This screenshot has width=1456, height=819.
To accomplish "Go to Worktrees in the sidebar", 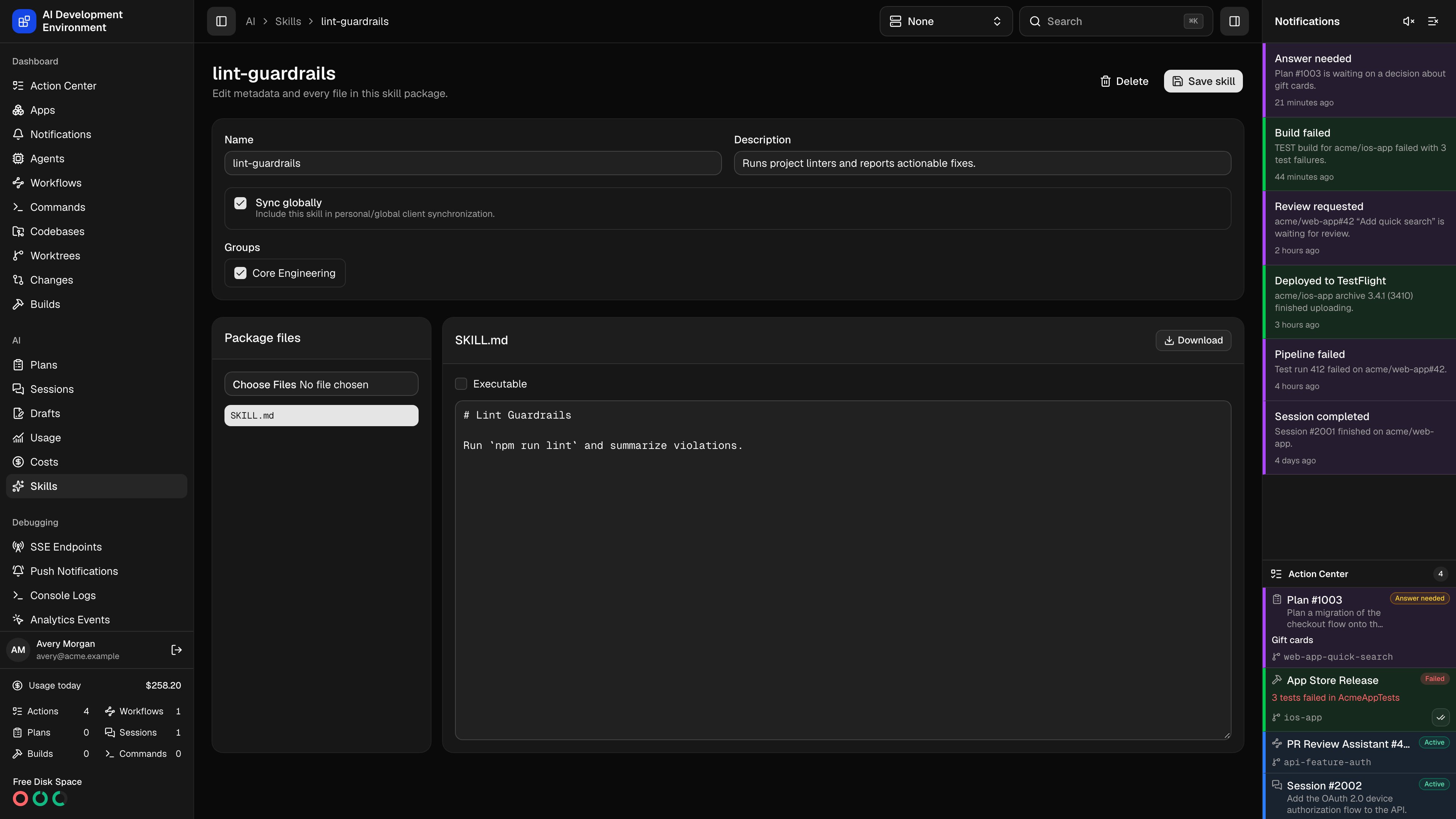I will point(96,256).
